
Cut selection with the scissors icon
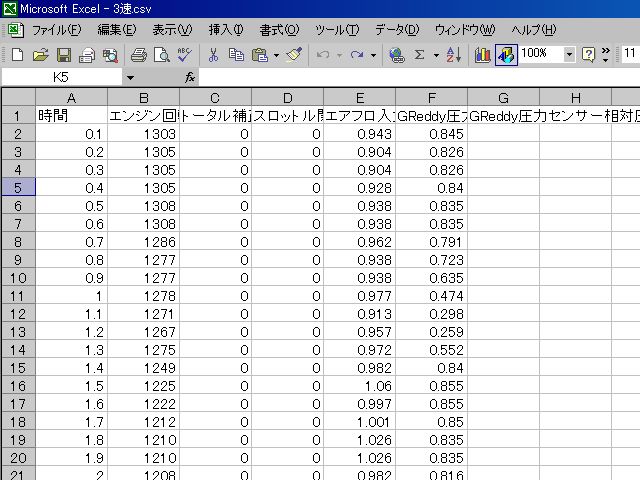coord(213,55)
